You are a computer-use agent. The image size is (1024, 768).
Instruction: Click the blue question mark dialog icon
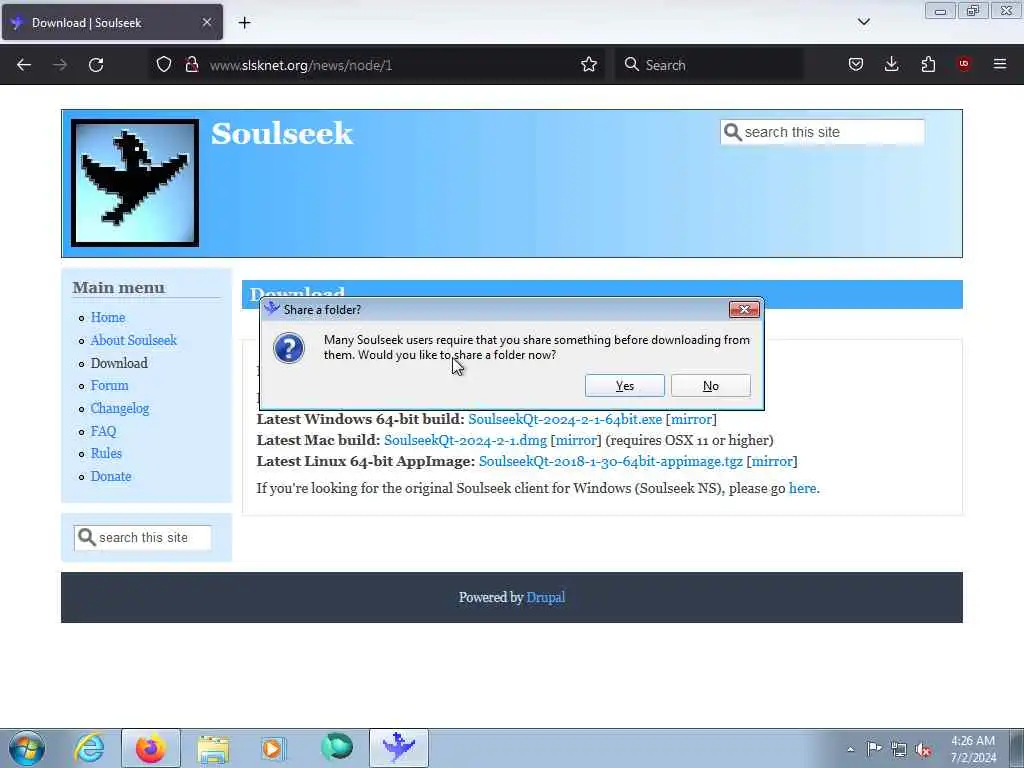point(289,348)
